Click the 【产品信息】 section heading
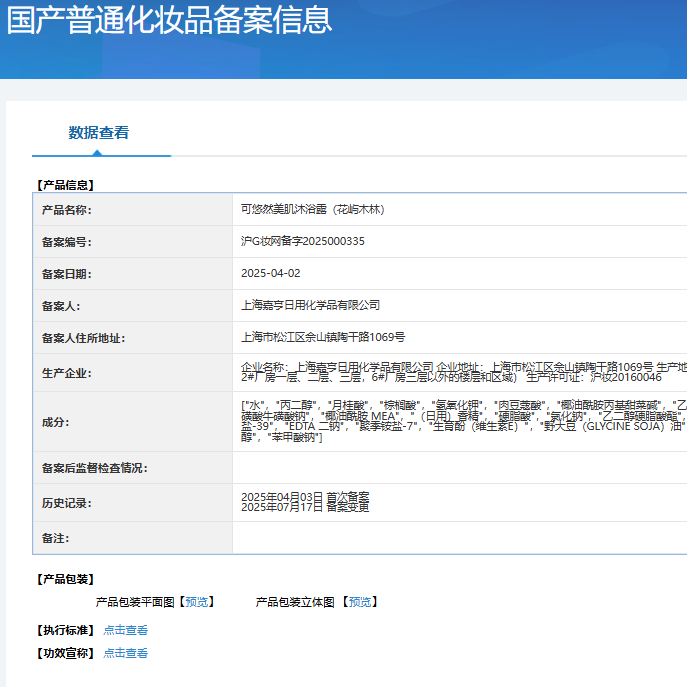The width and height of the screenshot is (687, 687). coord(65,185)
